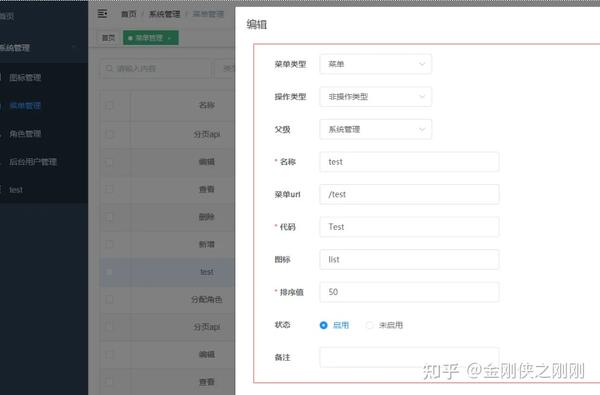The width and height of the screenshot is (600, 395).
Task: Click 系统管理 in the breadcrumb
Action: coord(164,14)
